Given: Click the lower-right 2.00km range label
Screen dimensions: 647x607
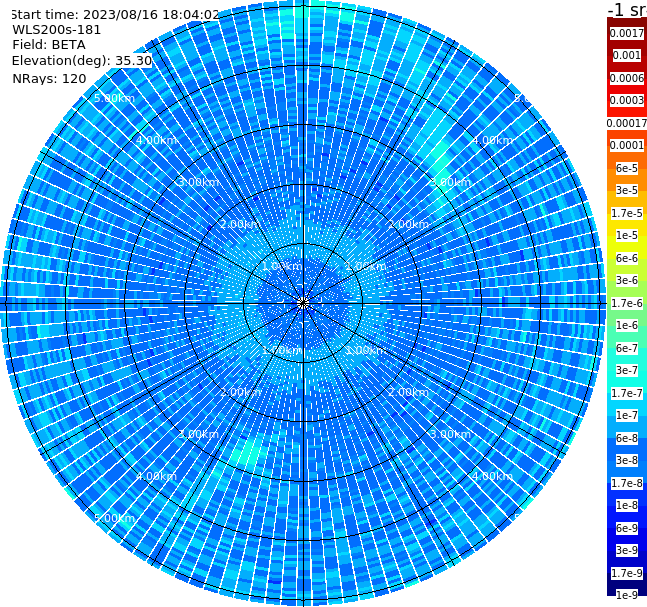Looking at the screenshot, I should (x=409, y=392).
